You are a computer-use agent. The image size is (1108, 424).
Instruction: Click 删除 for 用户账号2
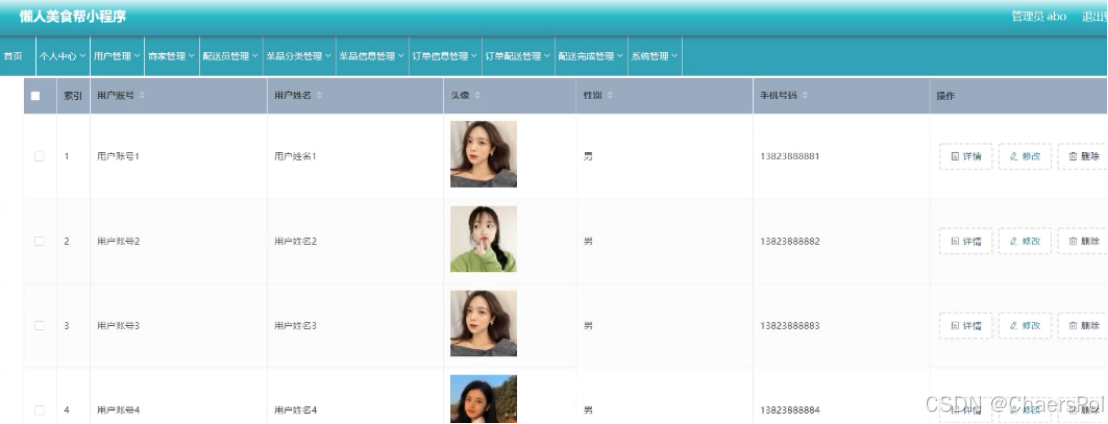pos(1083,241)
